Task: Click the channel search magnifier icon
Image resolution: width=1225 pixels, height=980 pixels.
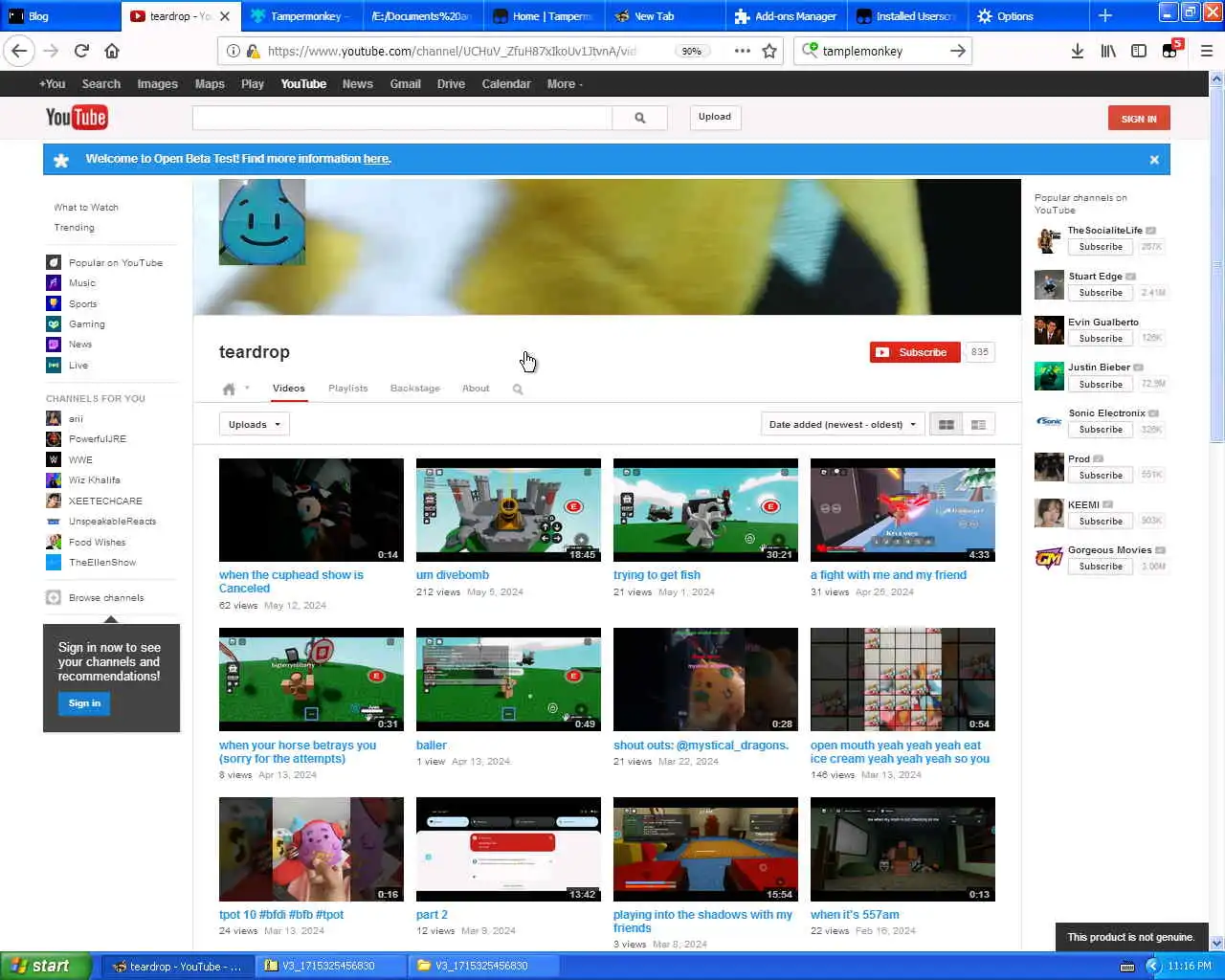Action: (518, 390)
